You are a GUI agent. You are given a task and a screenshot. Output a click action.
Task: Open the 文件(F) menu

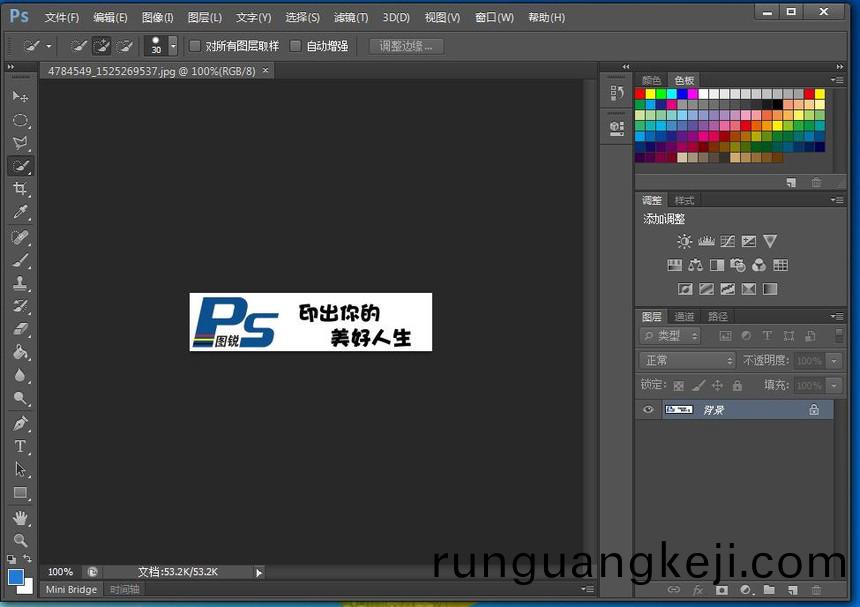pyautogui.click(x=61, y=18)
